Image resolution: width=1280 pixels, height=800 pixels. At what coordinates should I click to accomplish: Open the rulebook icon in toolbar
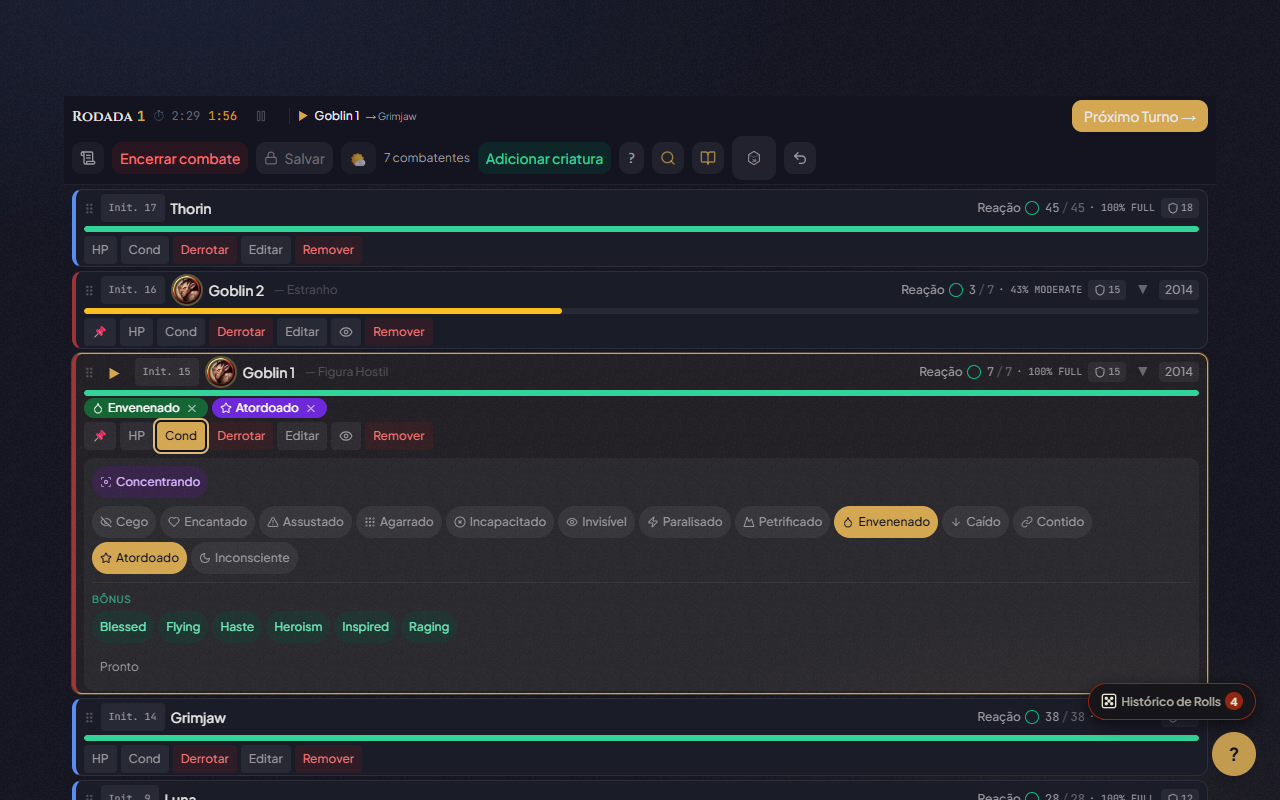[x=708, y=158]
